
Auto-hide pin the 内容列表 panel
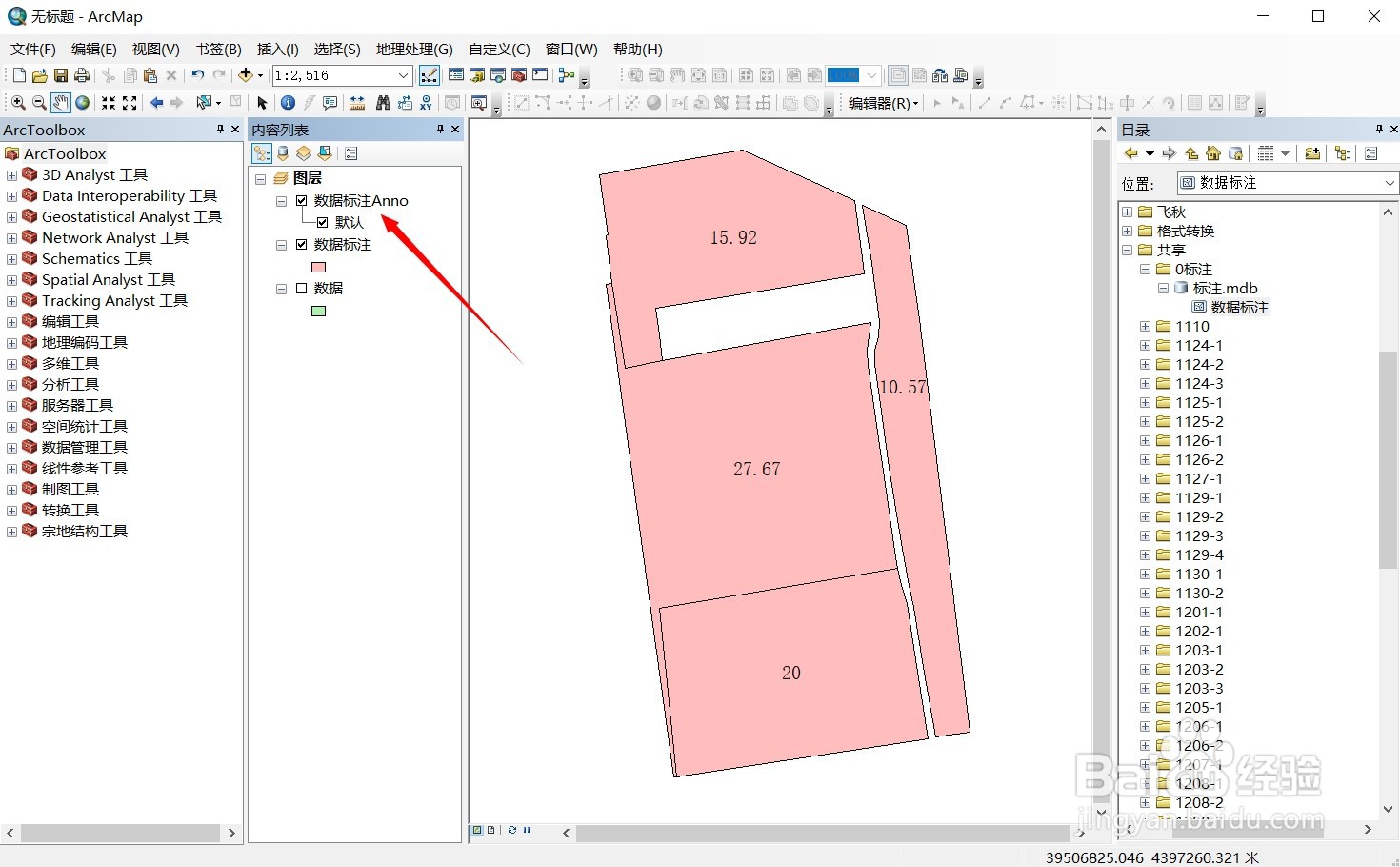(x=440, y=129)
